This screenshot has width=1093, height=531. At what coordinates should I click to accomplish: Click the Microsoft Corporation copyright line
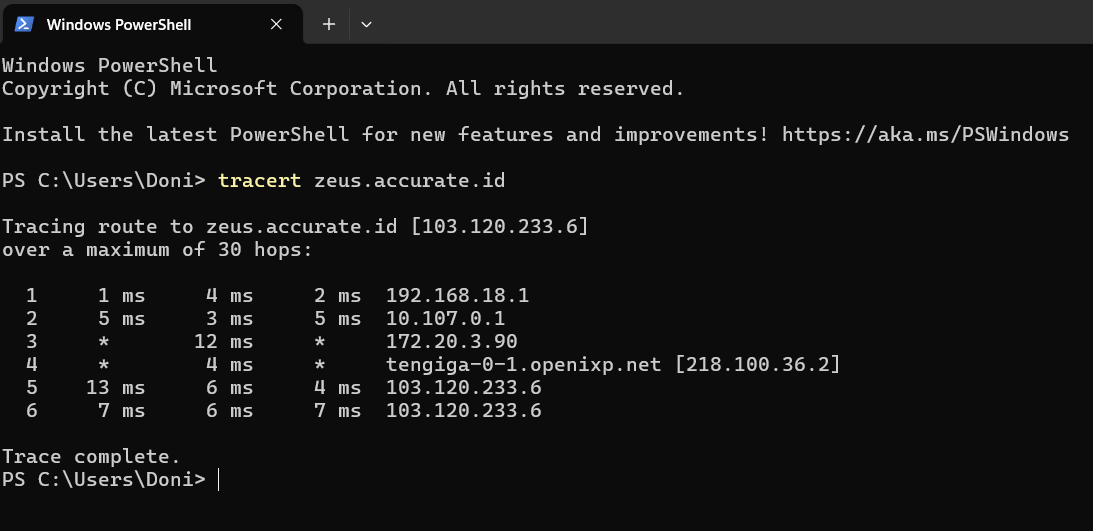(x=343, y=89)
